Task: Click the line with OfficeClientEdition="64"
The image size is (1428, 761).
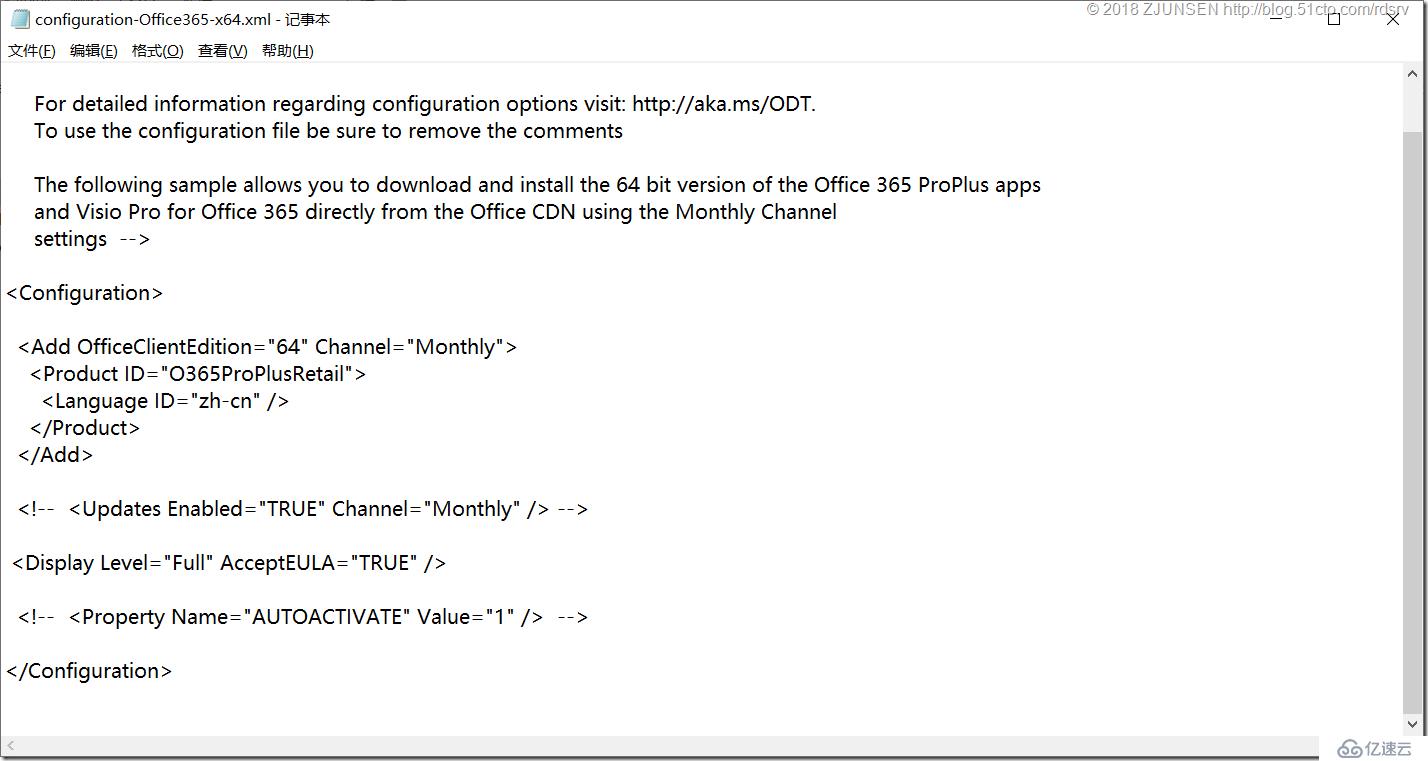Action: tap(267, 347)
